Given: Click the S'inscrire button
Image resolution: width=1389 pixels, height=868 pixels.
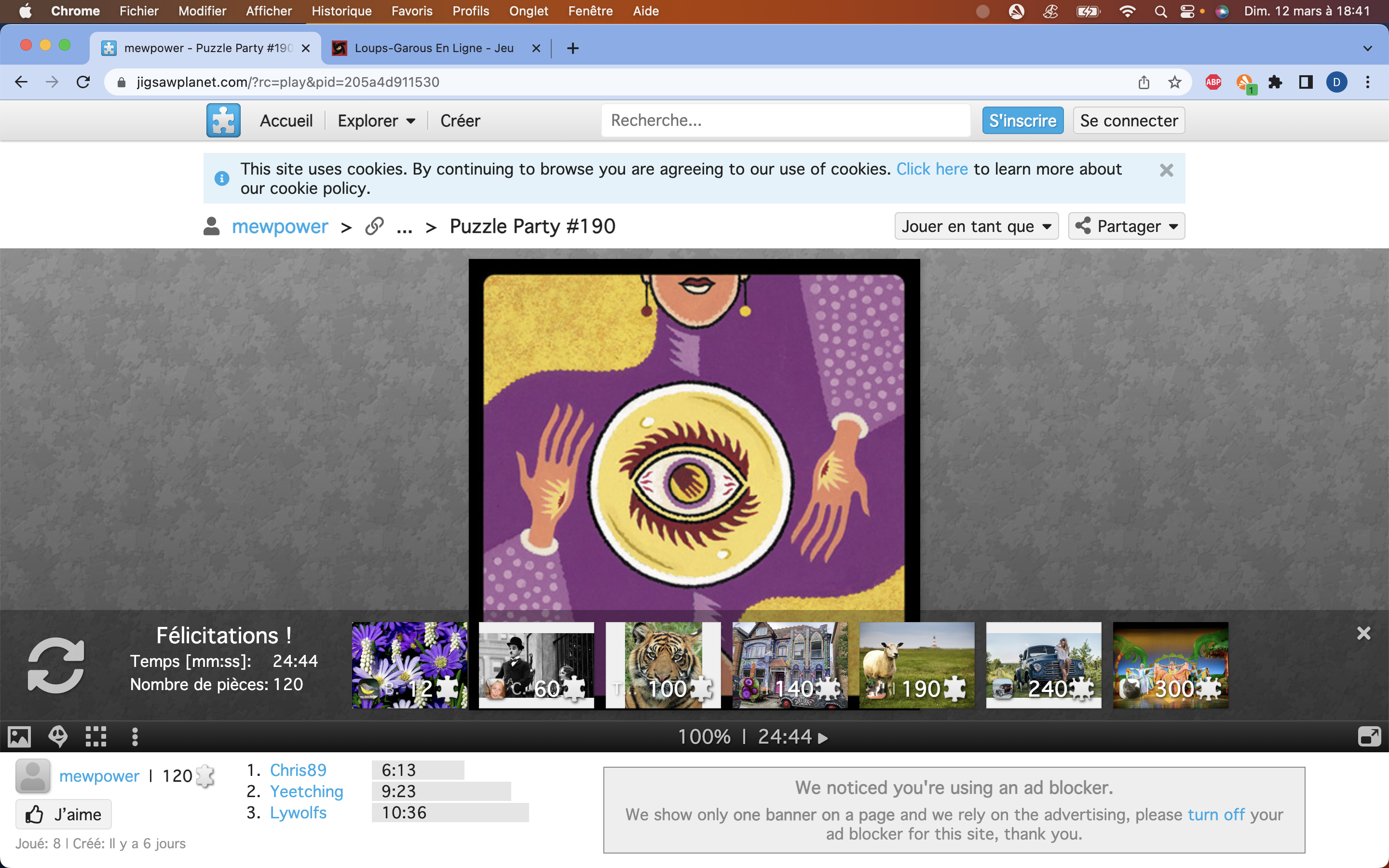Looking at the screenshot, I should click(x=1022, y=121).
